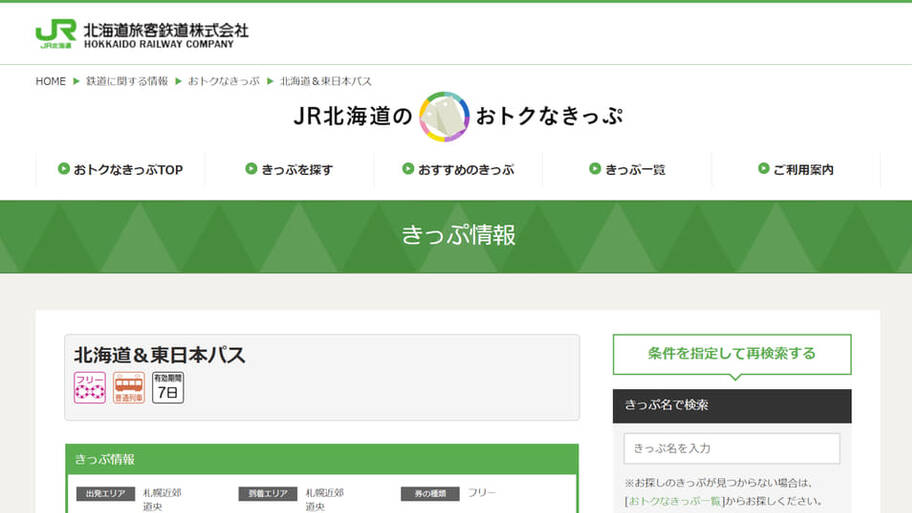Click the 到着エリア label
The width and height of the screenshot is (912, 513).
pos(268,494)
